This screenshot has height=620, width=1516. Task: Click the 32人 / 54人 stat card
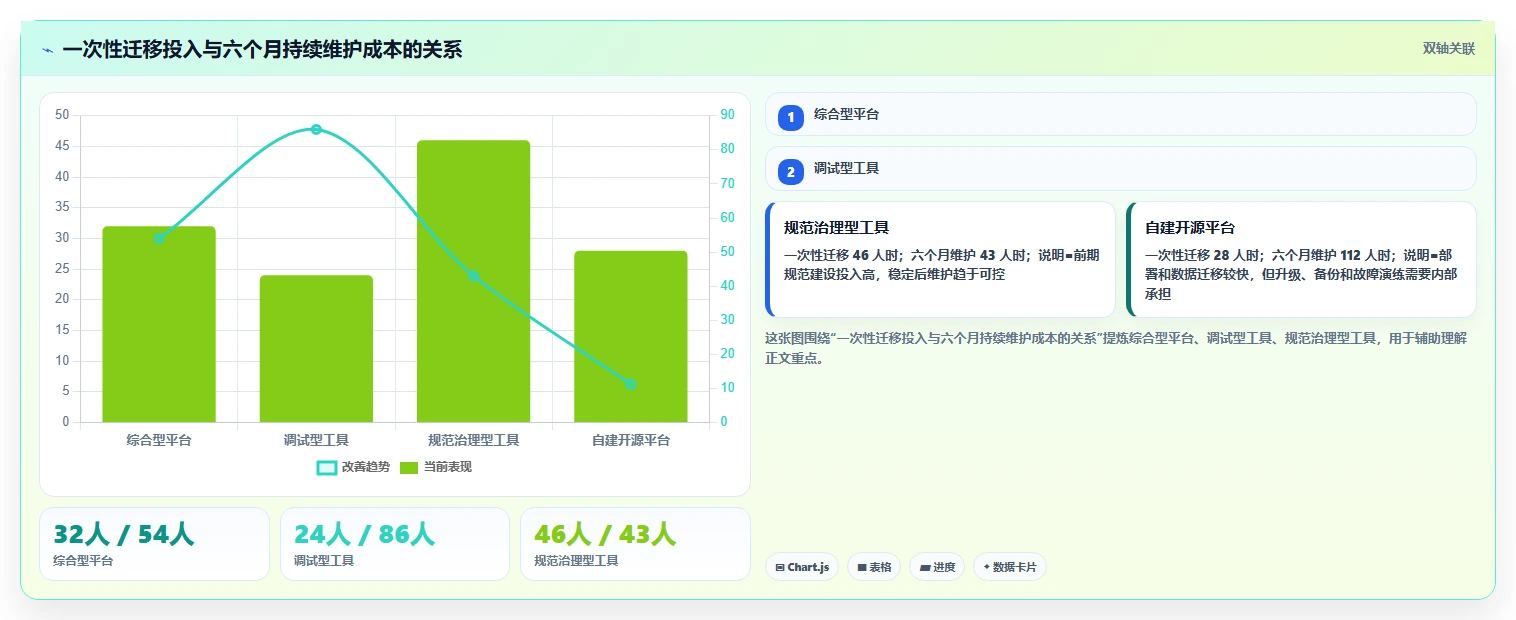(154, 544)
